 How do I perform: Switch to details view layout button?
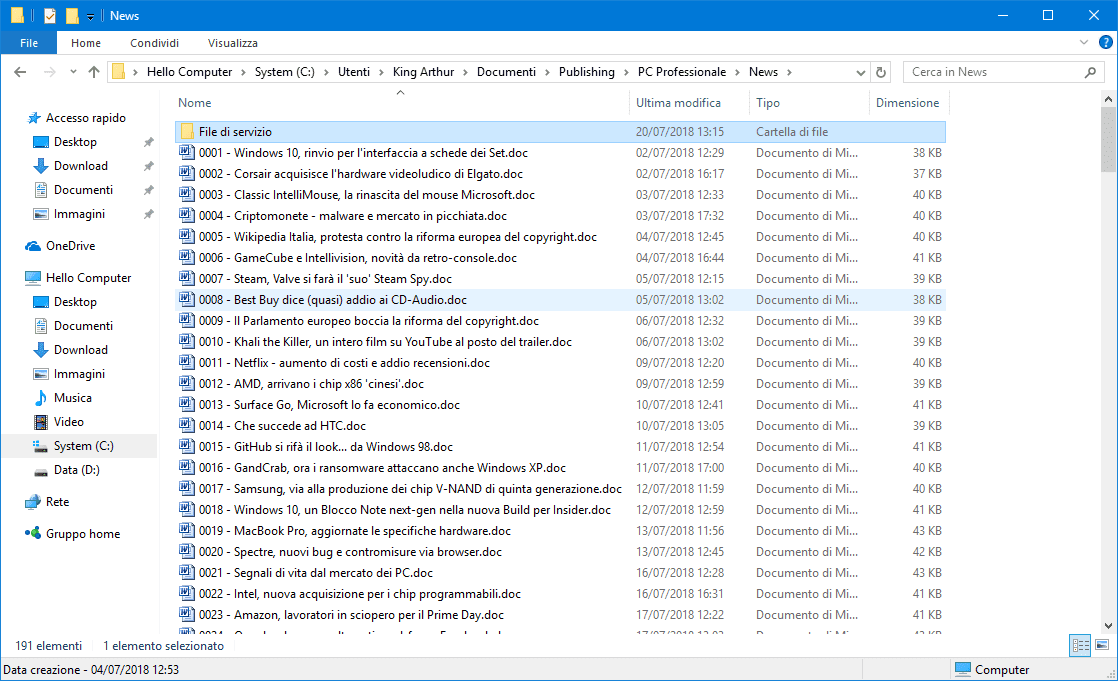[1080, 646]
